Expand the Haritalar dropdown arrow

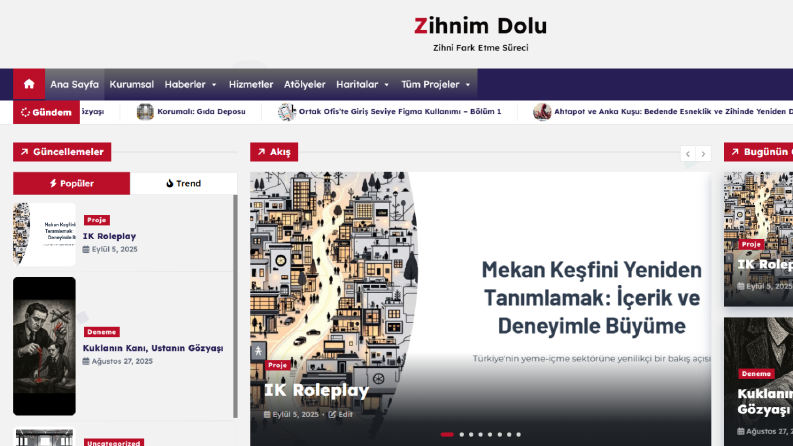(x=386, y=85)
